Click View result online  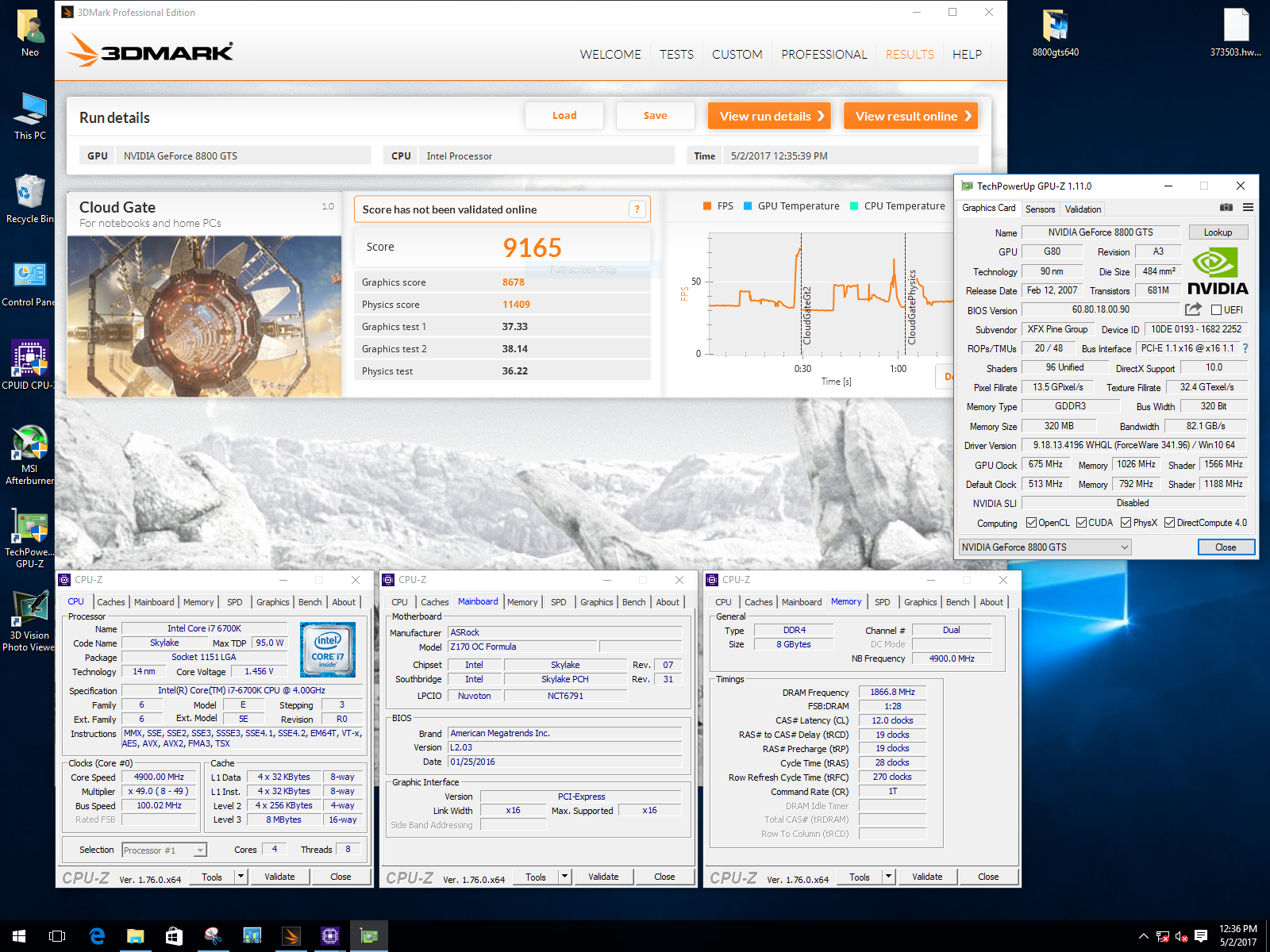(x=911, y=116)
